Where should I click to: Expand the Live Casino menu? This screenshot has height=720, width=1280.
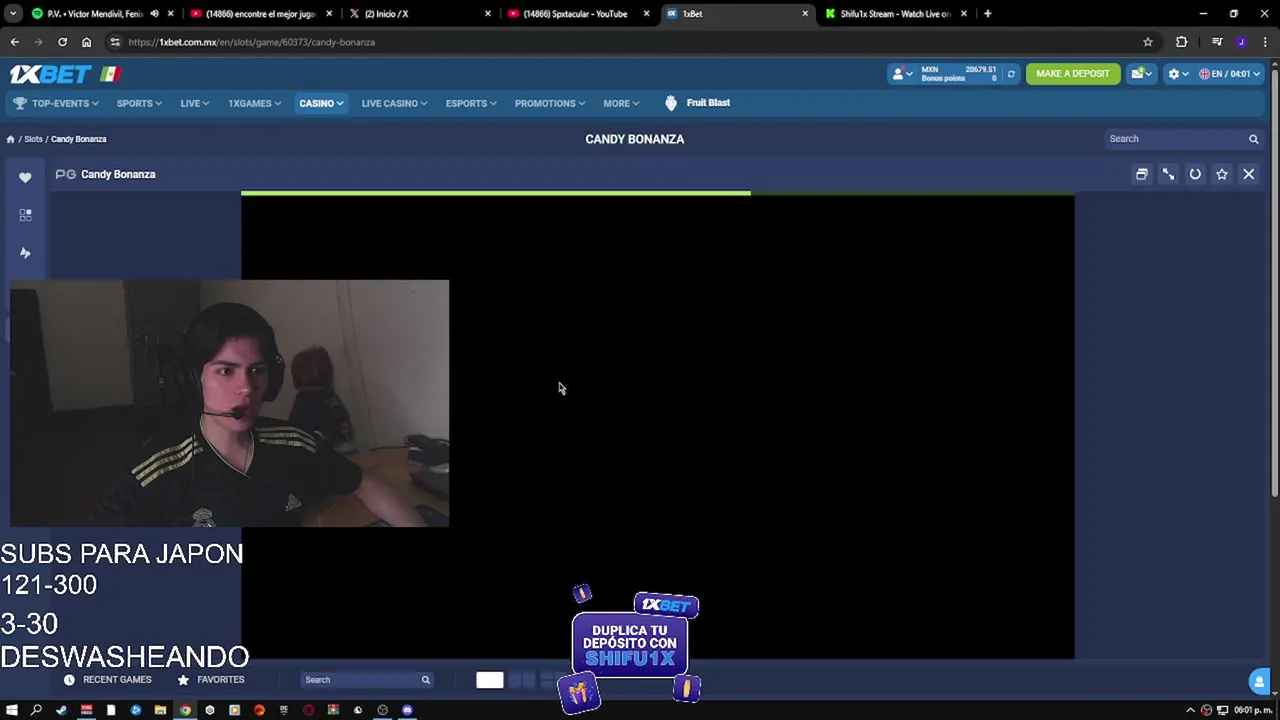[394, 103]
